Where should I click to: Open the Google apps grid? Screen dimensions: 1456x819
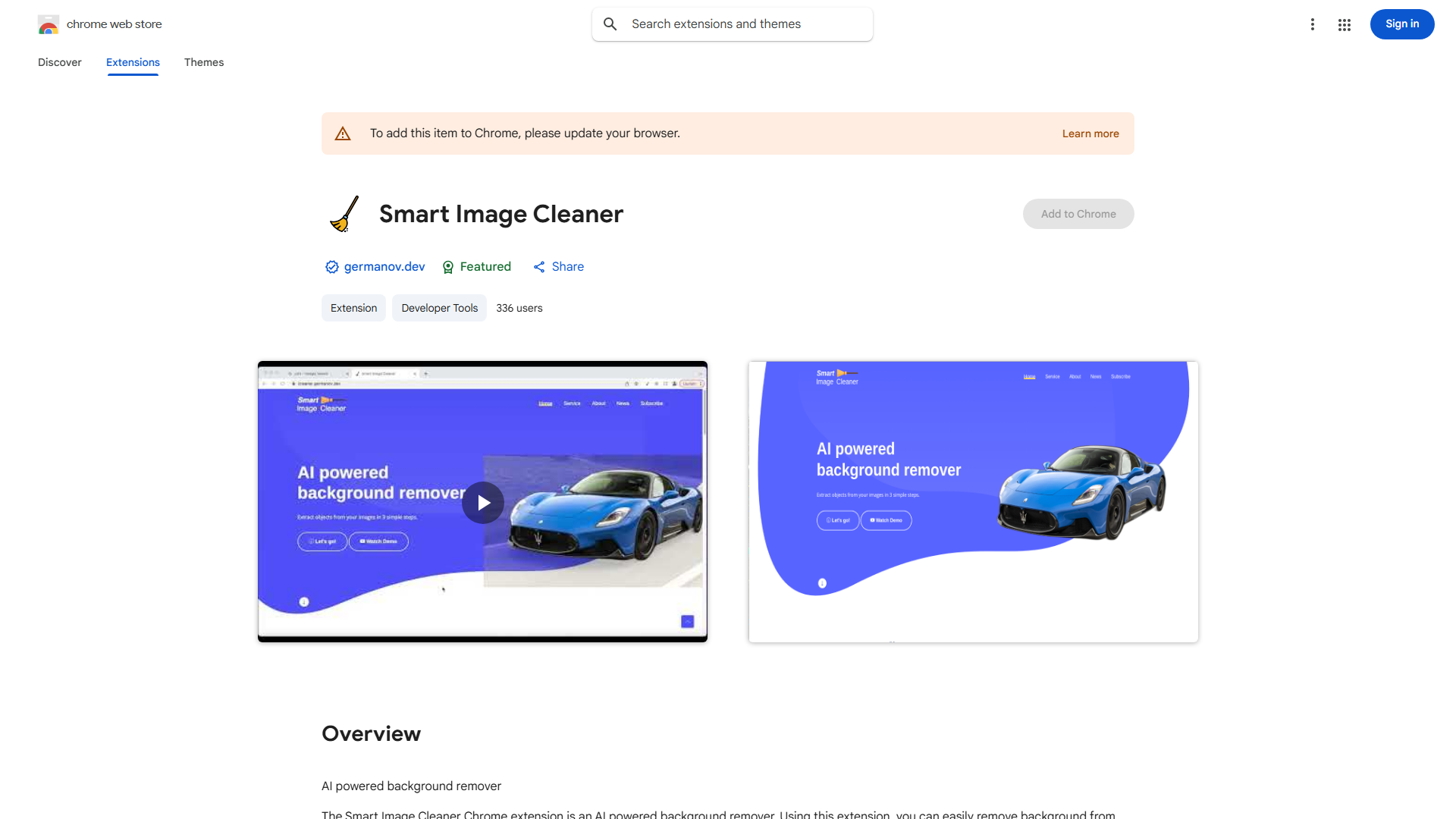[x=1345, y=25]
